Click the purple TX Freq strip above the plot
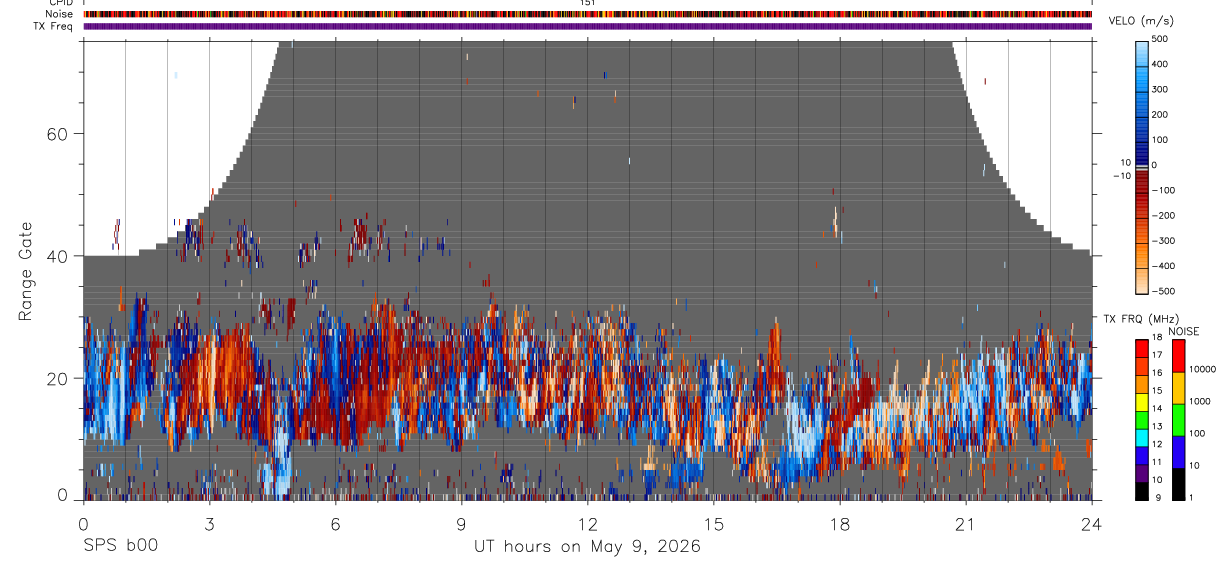 point(587,26)
